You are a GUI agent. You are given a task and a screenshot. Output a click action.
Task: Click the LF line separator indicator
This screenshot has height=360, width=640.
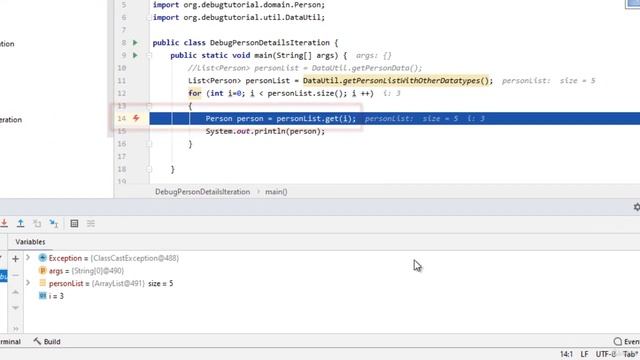point(584,354)
